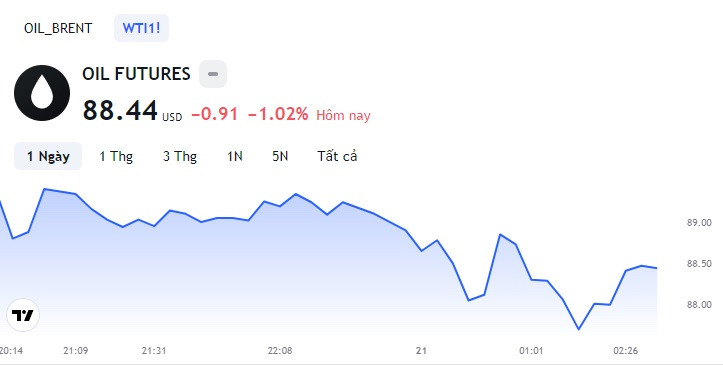This screenshot has width=723, height=366.
Task: Select the WTI1! symbol tab
Action: [141, 28]
